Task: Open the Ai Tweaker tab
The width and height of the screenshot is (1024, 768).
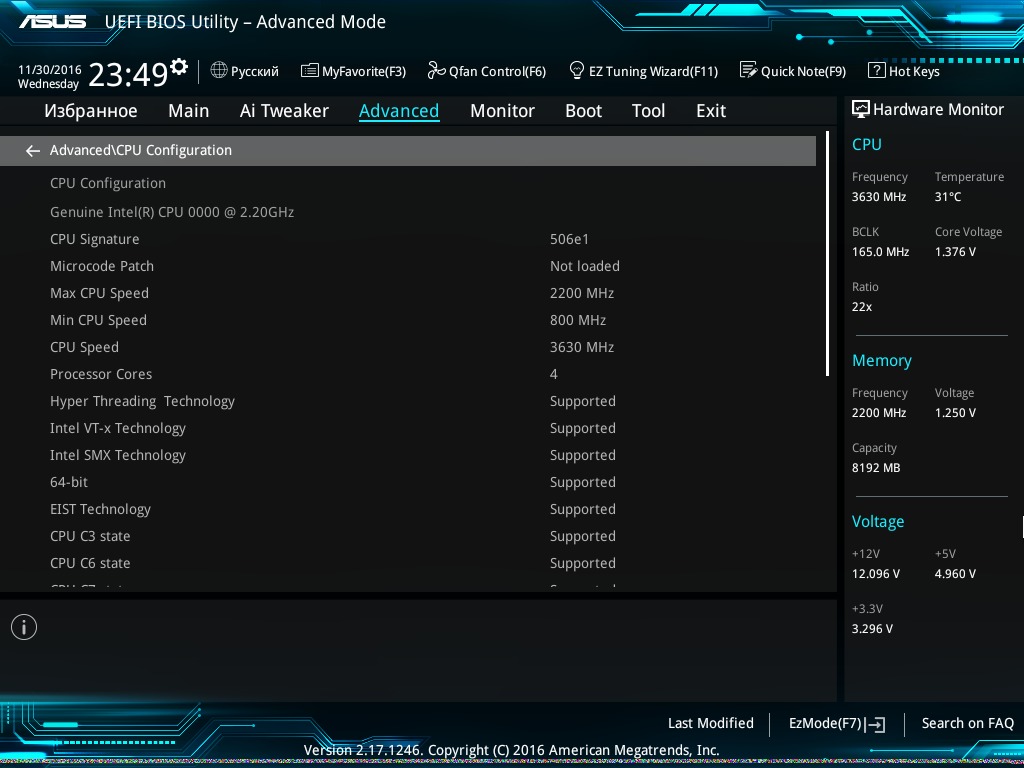Action: click(x=284, y=111)
